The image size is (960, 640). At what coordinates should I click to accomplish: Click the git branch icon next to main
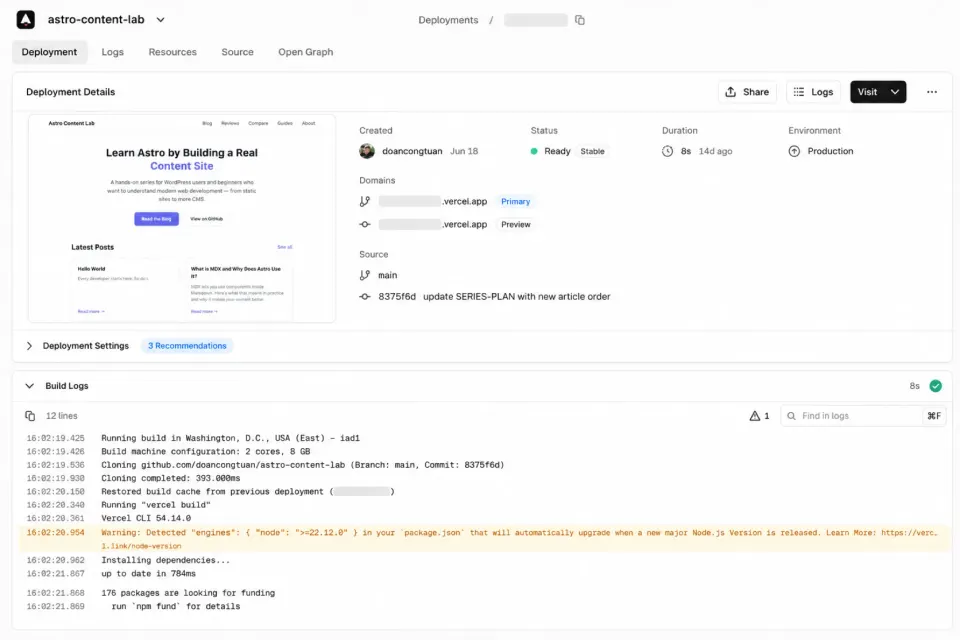365,276
